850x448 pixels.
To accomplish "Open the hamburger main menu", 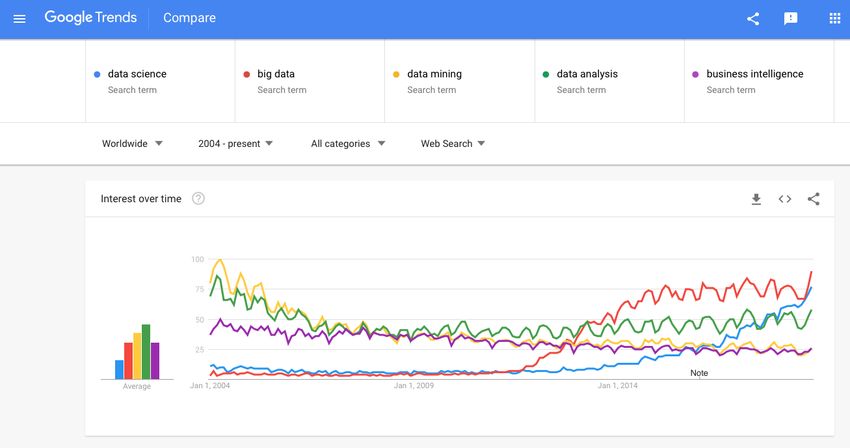I will click(20, 19).
